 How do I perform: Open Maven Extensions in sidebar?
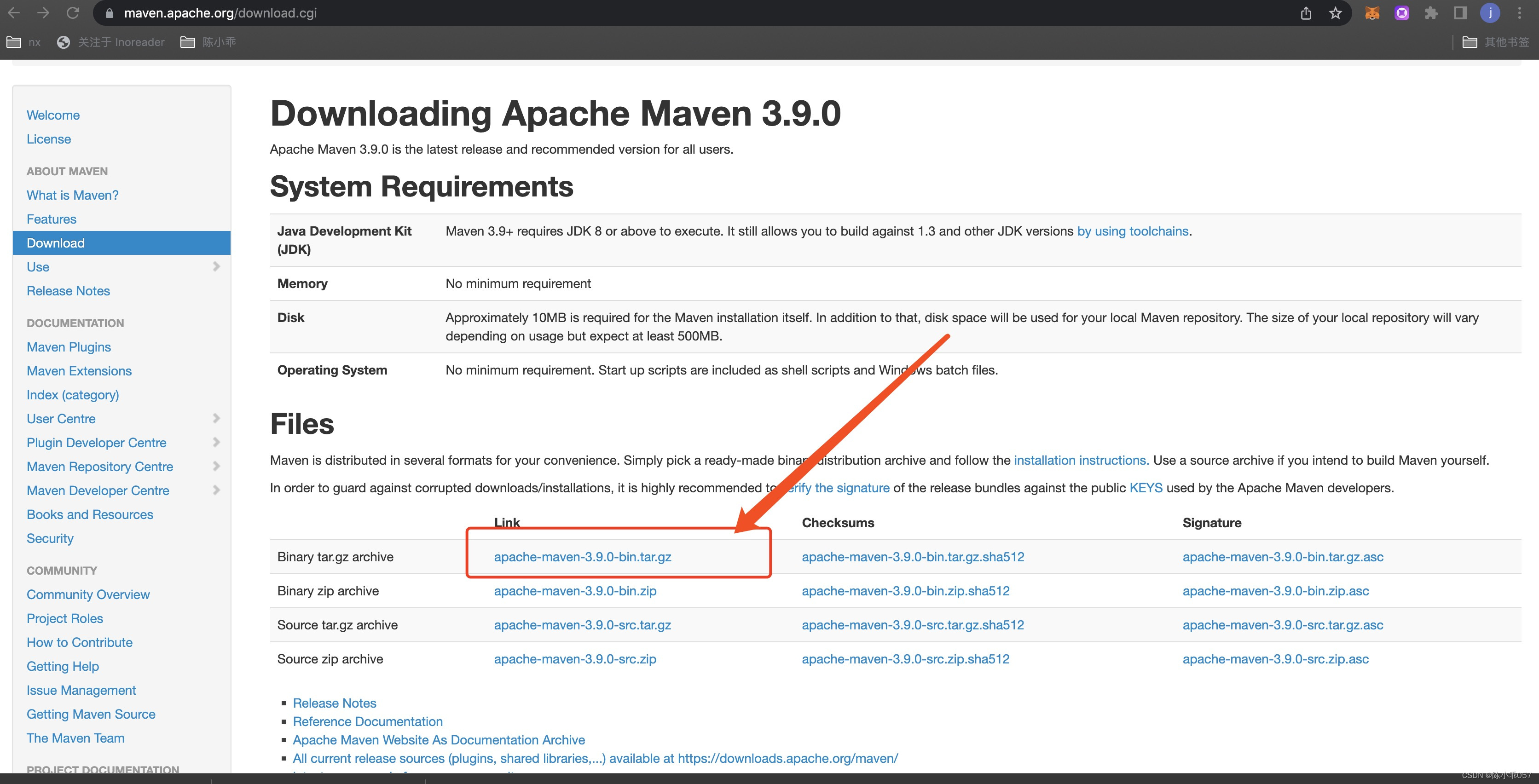(79, 371)
